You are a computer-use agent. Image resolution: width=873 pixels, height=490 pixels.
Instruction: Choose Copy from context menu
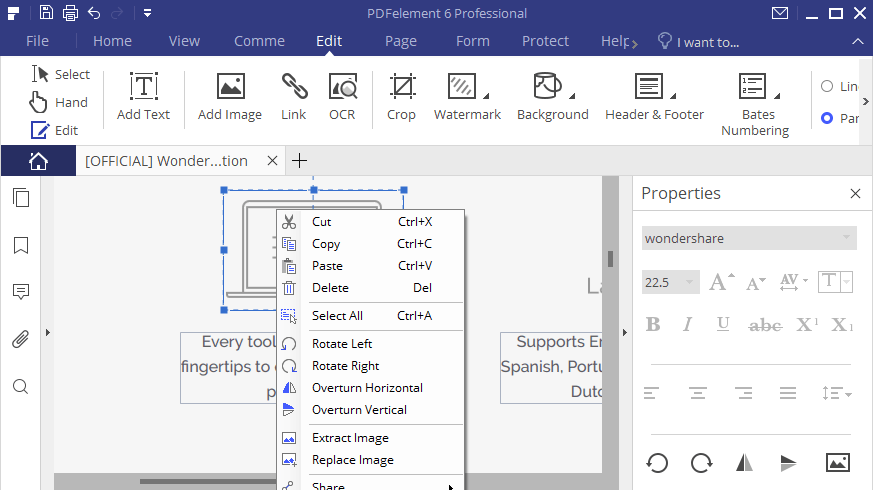tap(370, 244)
